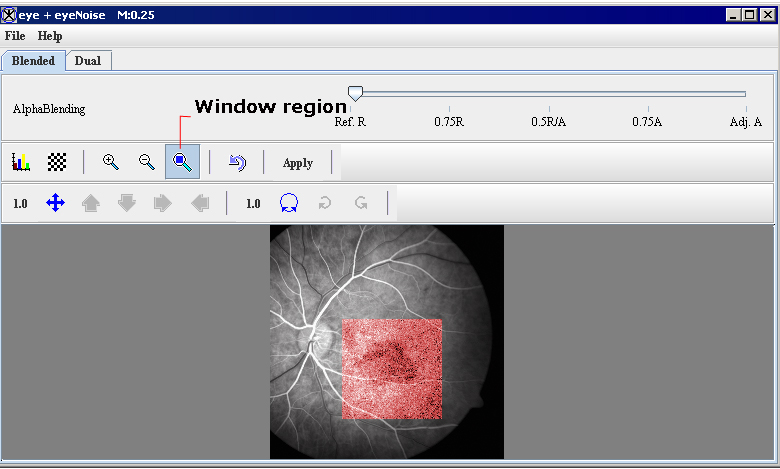
Task: Switch to the Dual tab
Action: point(88,61)
